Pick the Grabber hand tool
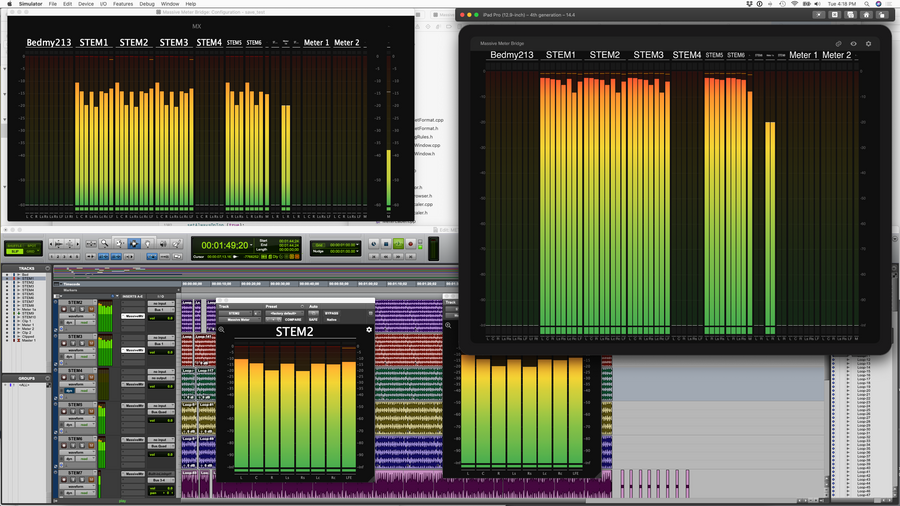This screenshot has width=900, height=506. (x=148, y=244)
